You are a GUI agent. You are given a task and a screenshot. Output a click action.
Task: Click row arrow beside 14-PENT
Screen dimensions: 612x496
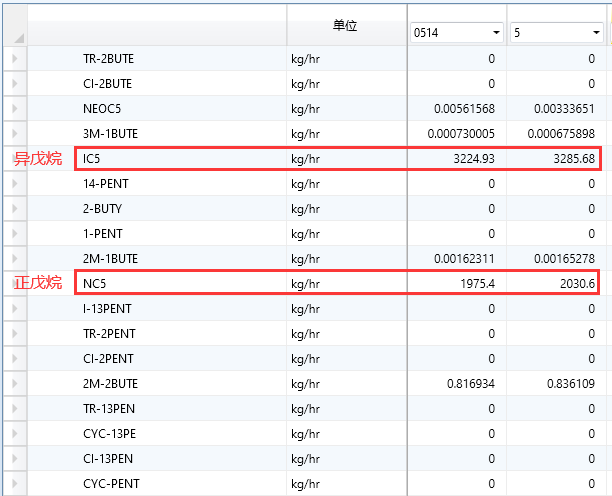click(14, 184)
